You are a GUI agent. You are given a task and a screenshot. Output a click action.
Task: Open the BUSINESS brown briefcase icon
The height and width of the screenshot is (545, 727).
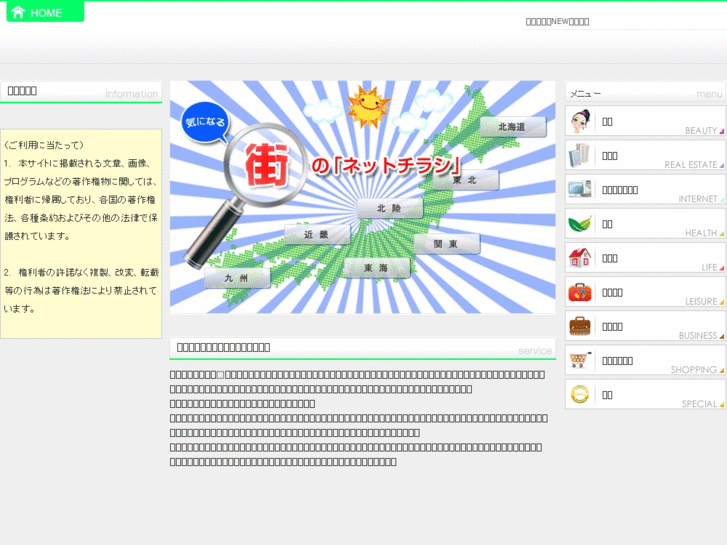pyautogui.click(x=580, y=327)
